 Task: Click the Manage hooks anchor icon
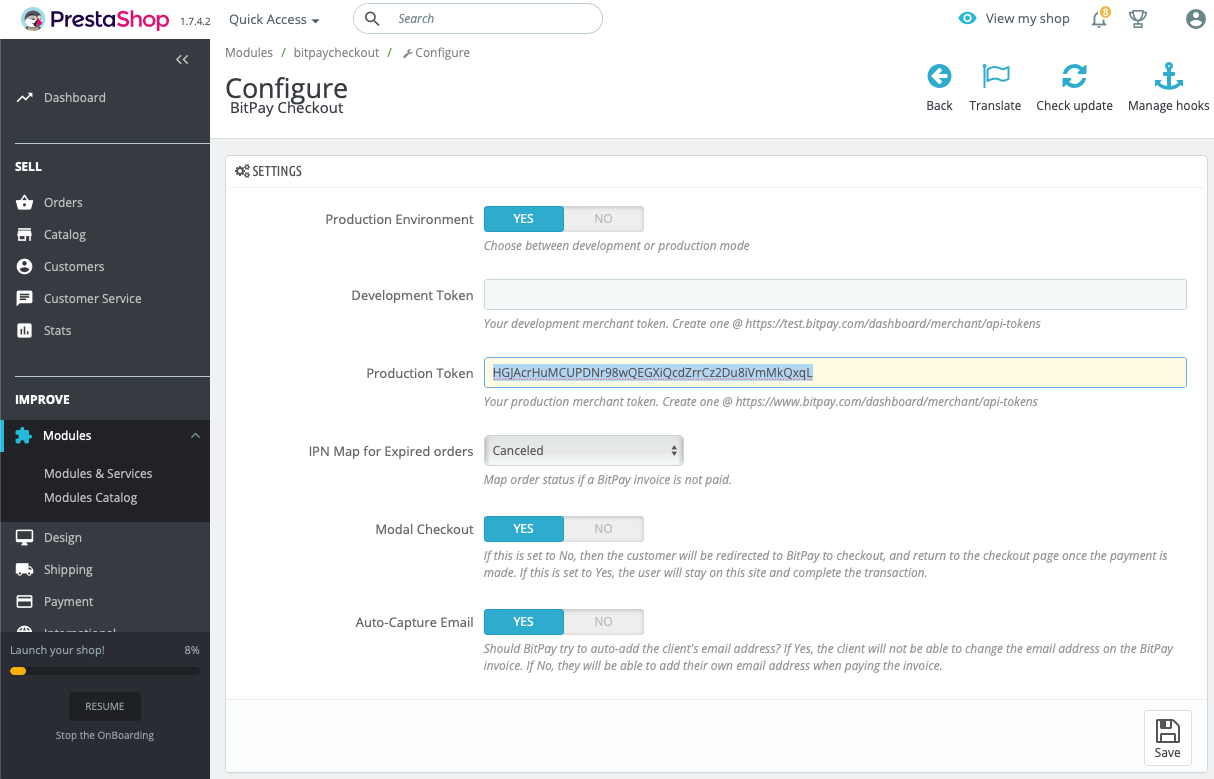(1168, 76)
